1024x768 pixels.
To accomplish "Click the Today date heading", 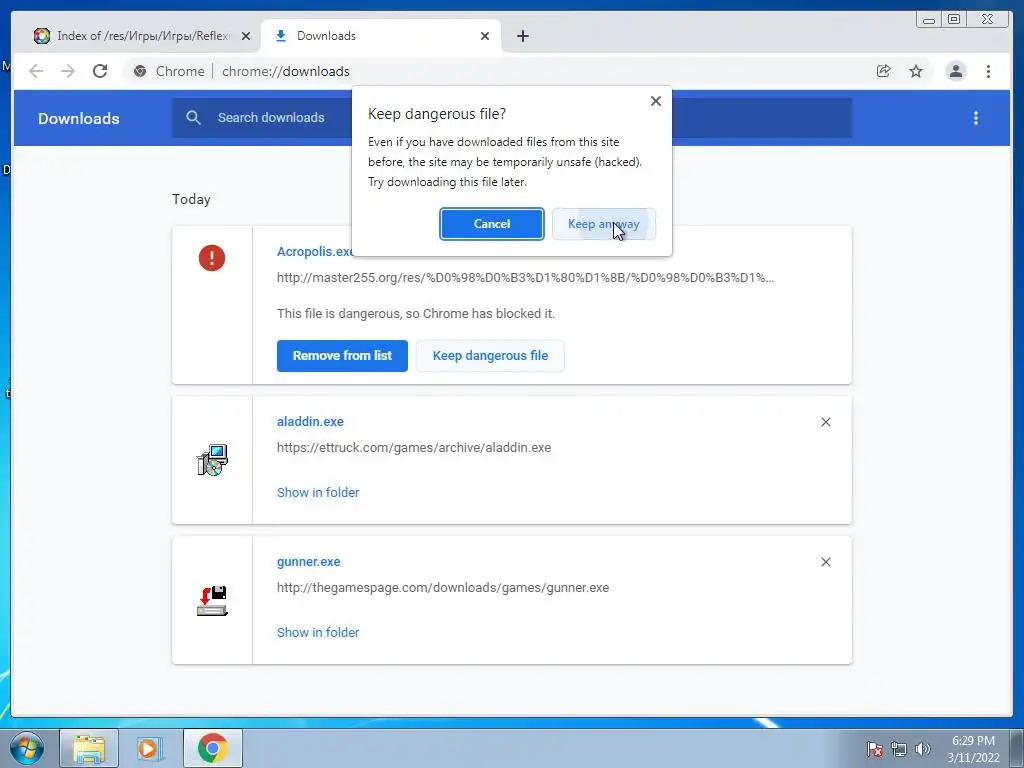I will 191,199.
